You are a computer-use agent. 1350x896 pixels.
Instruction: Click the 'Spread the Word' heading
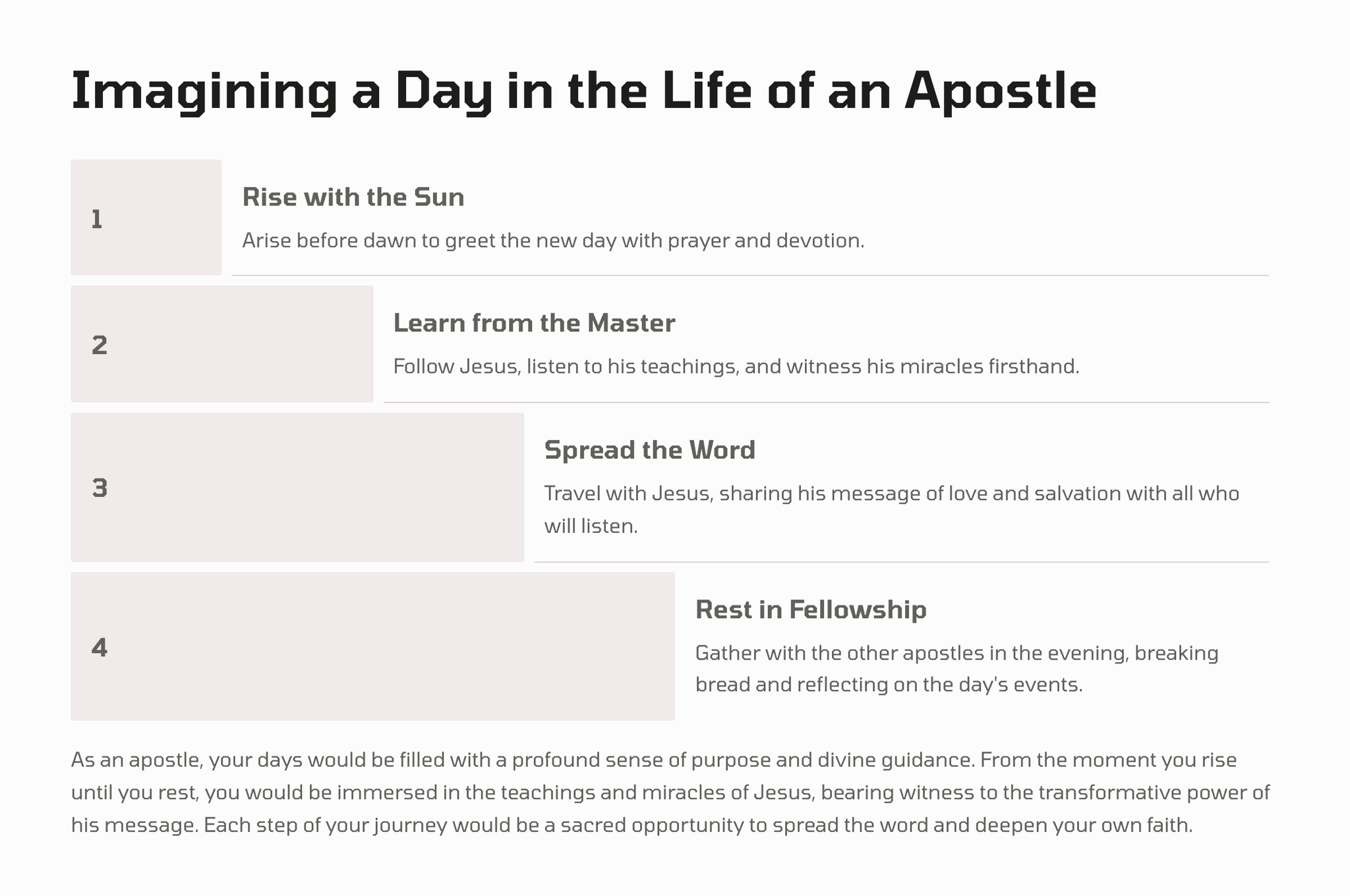pyautogui.click(x=649, y=450)
